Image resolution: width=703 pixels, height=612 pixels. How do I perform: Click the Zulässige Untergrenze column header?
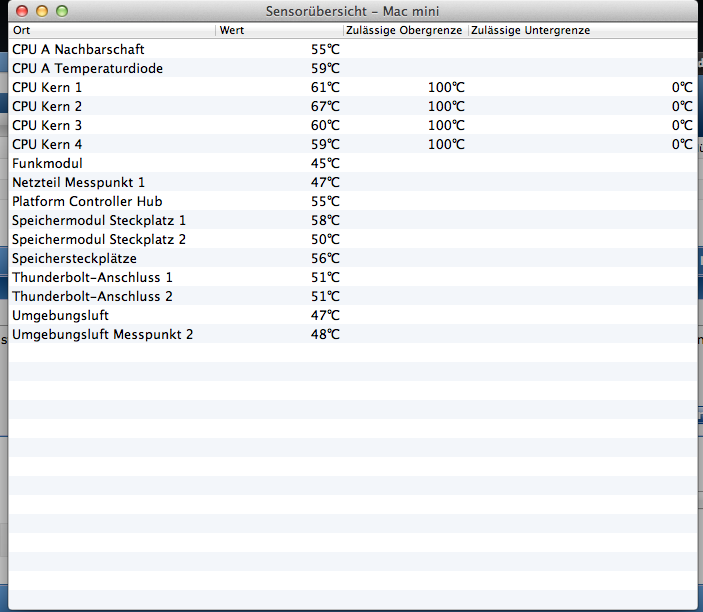[583, 30]
